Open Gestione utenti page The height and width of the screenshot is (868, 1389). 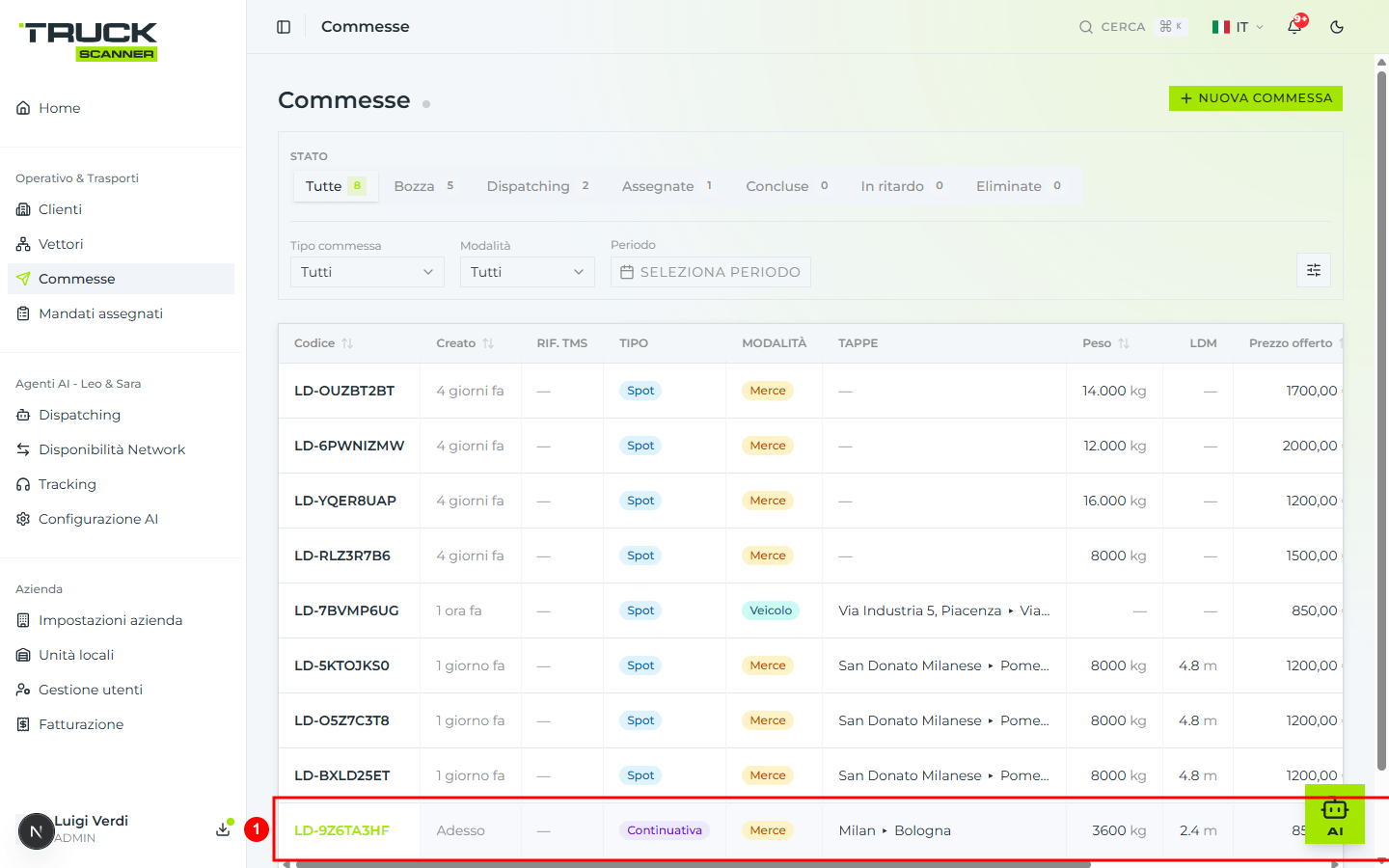point(121,690)
